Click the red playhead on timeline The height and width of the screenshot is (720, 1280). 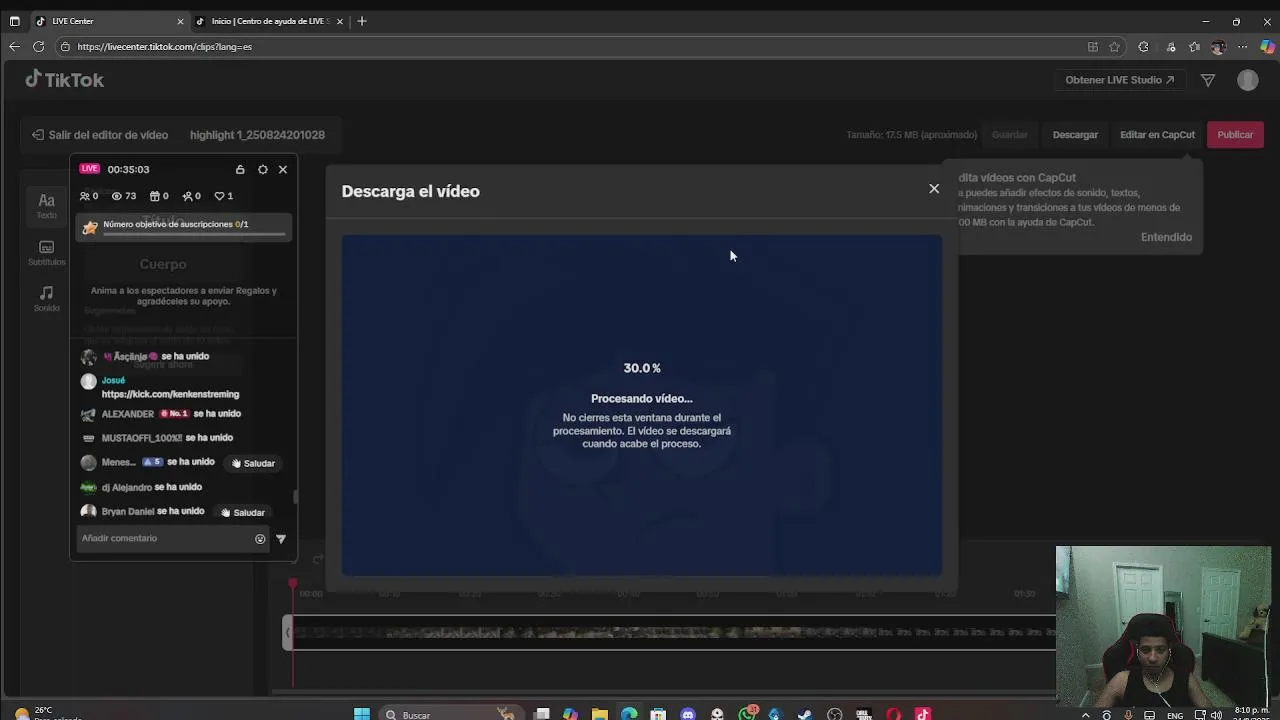click(293, 585)
